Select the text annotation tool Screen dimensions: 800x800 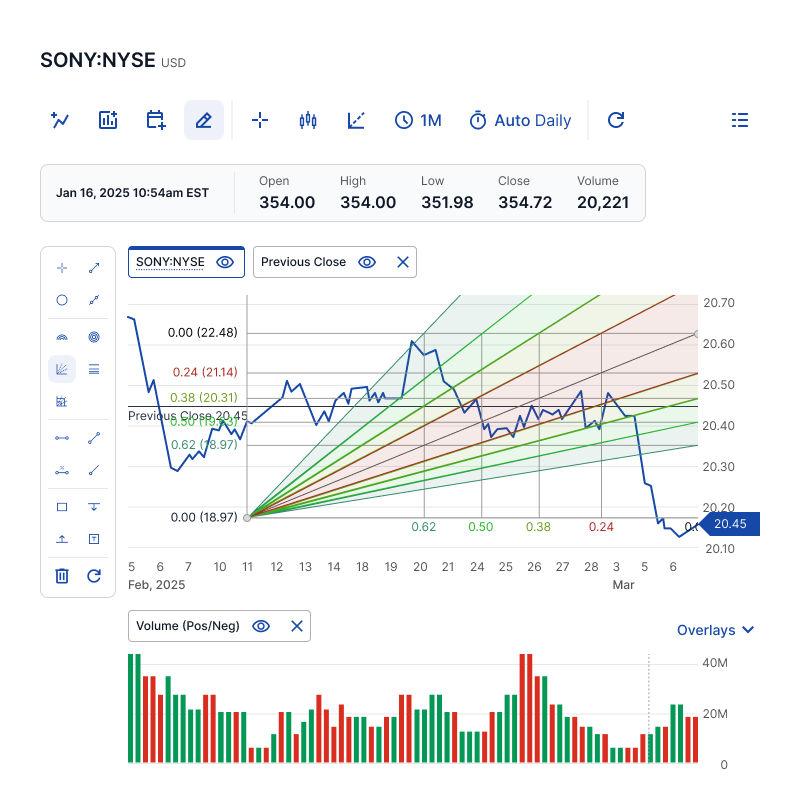pyautogui.click(x=94, y=539)
